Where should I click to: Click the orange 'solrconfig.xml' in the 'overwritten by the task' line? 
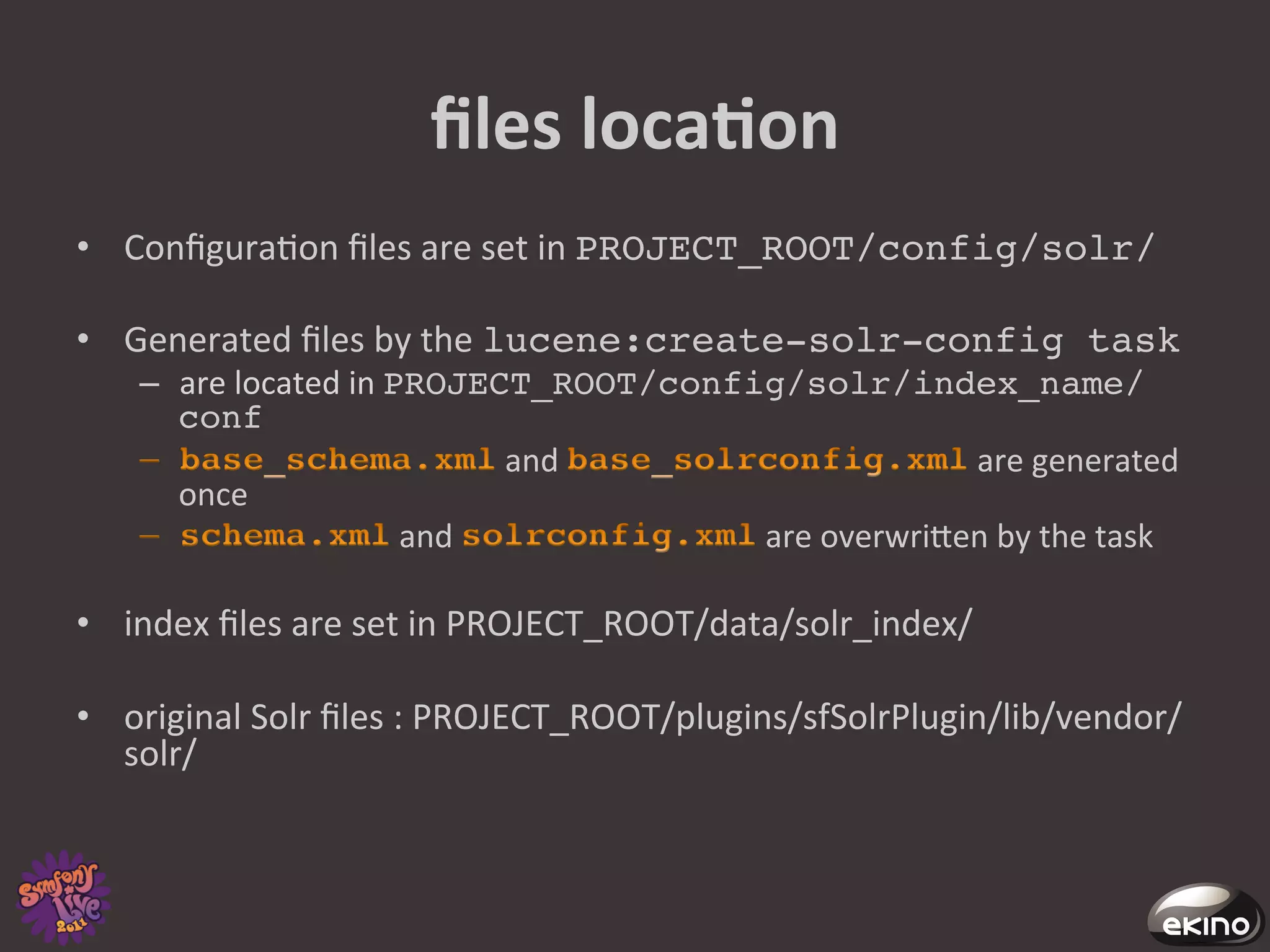608,536
